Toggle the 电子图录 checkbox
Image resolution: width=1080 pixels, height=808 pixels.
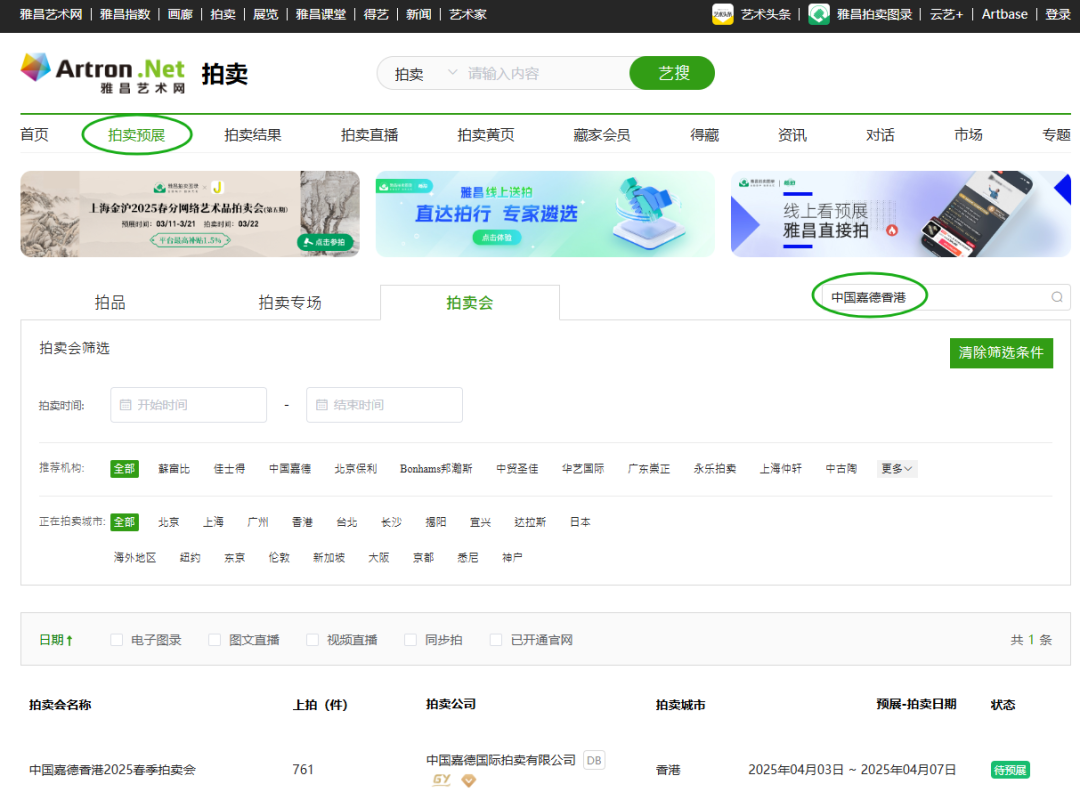pyautogui.click(x=116, y=640)
